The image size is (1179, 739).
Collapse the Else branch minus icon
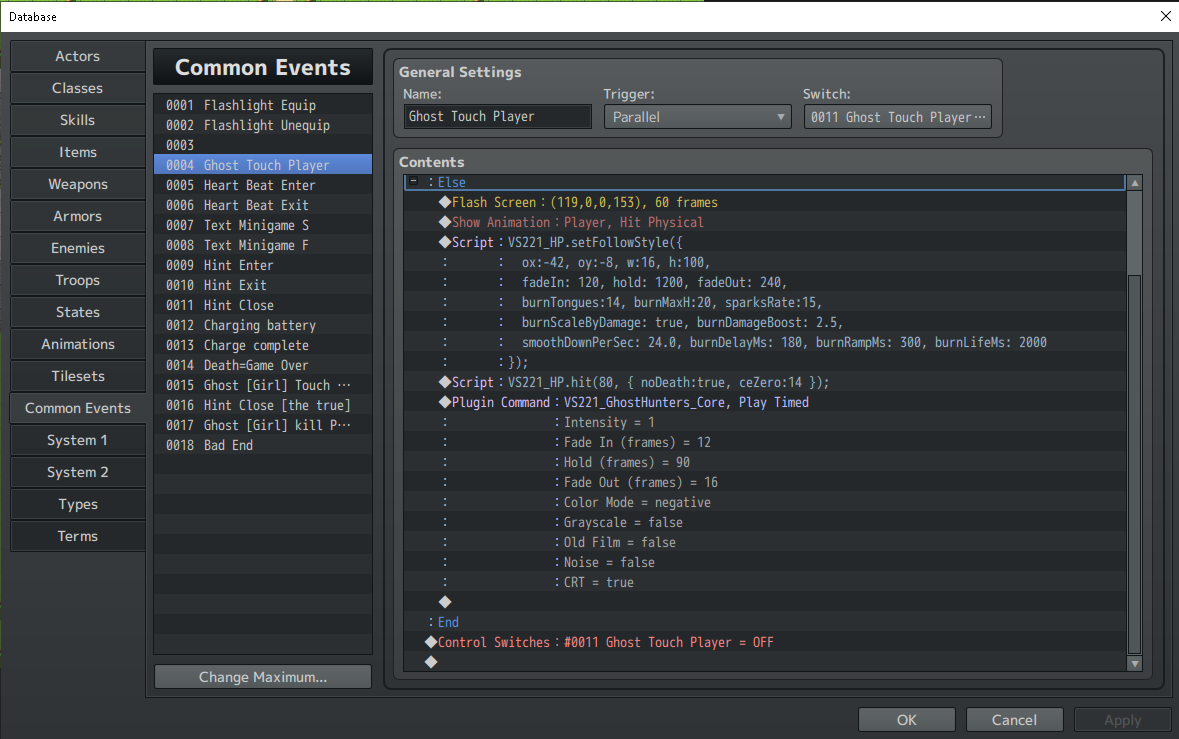(x=412, y=182)
